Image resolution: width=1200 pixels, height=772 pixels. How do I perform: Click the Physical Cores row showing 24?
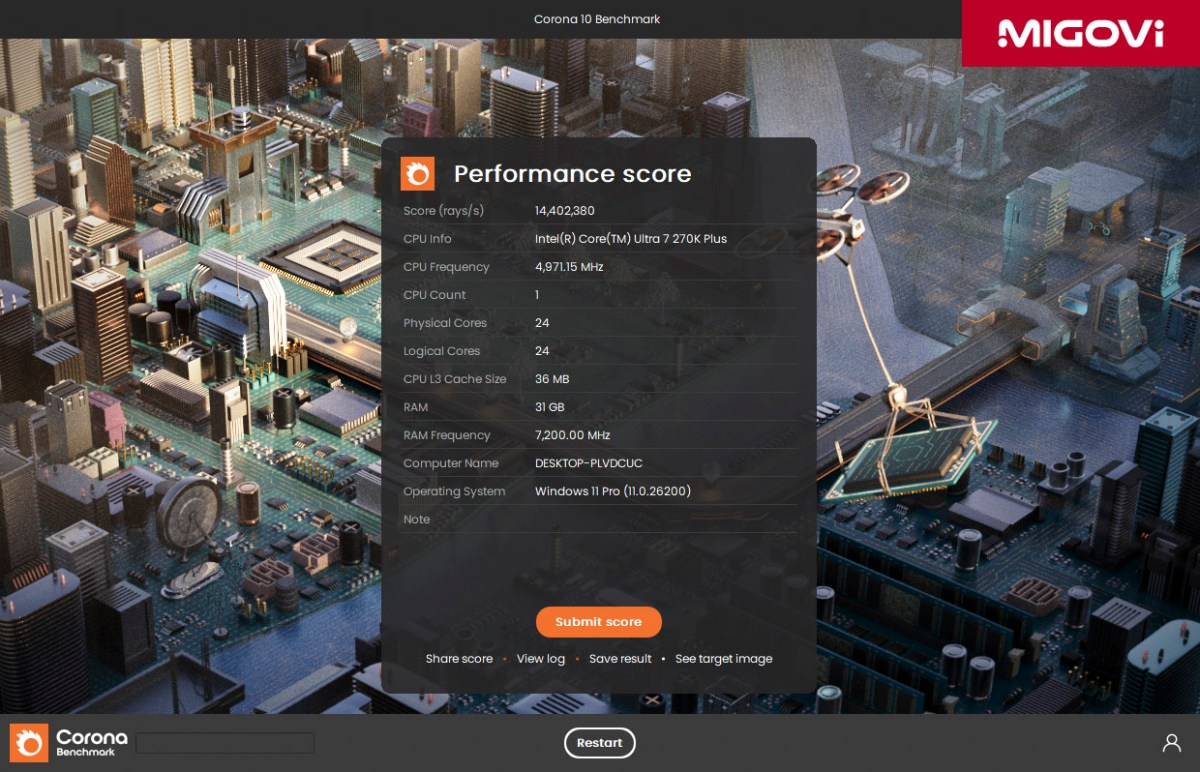537,323
